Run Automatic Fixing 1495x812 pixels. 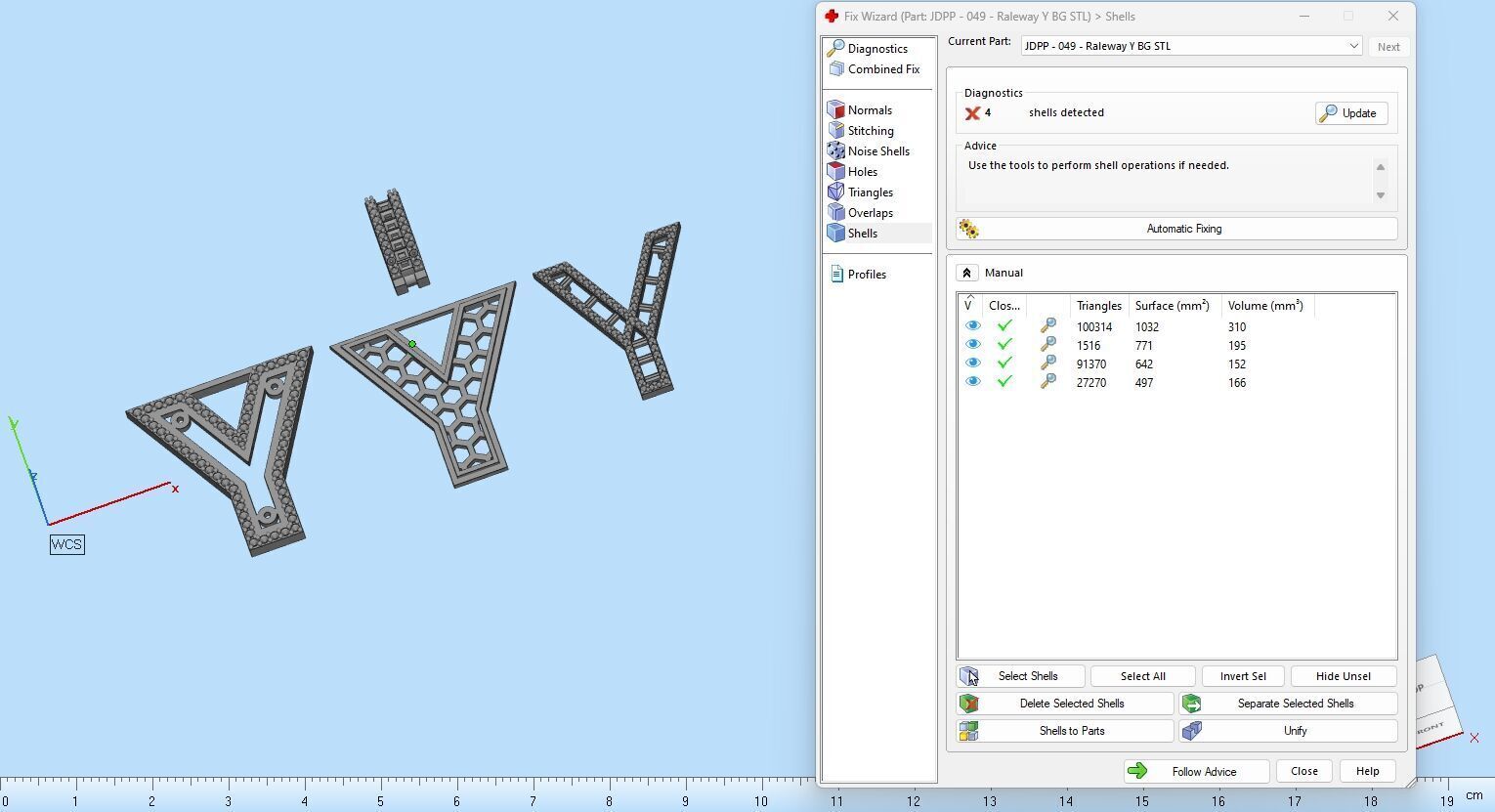coord(1176,229)
